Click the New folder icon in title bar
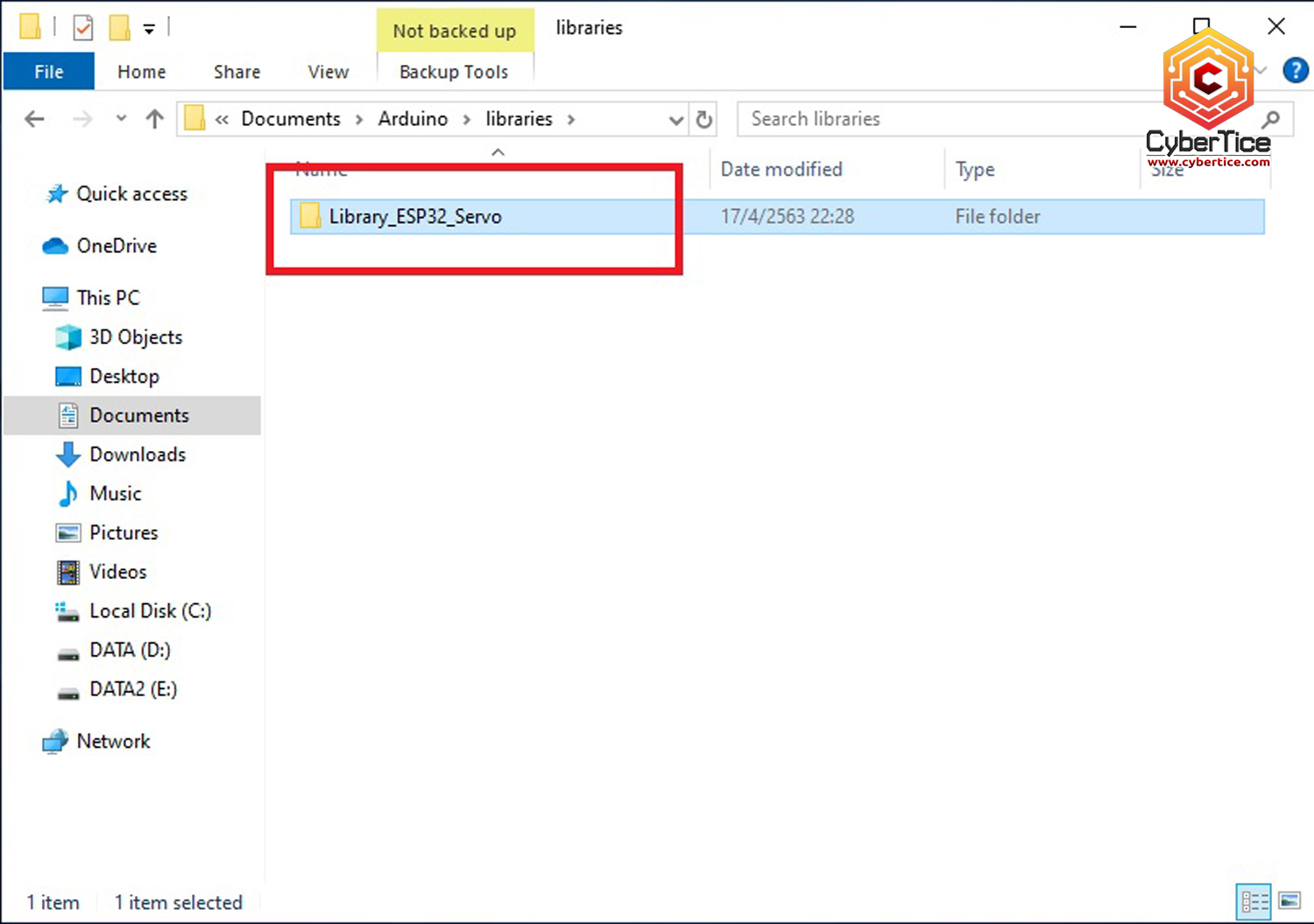 119,28
